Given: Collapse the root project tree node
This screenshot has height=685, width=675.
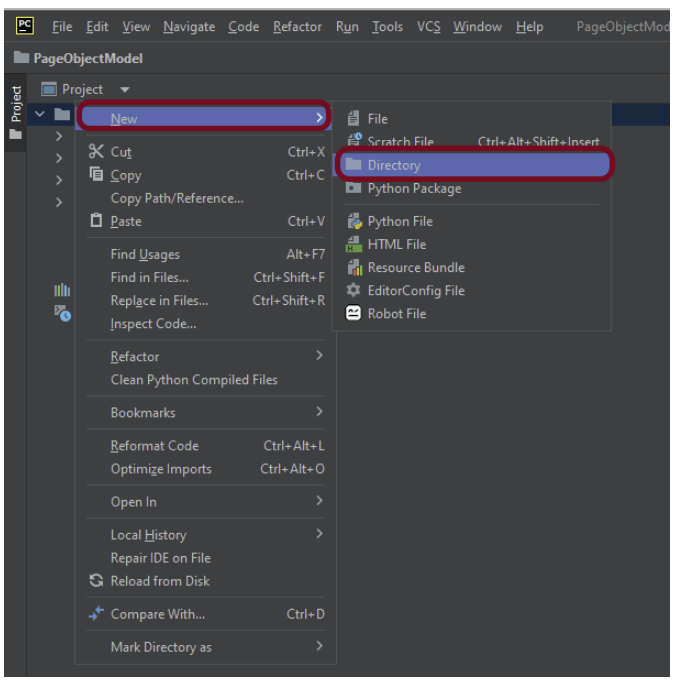Looking at the screenshot, I should (x=40, y=114).
